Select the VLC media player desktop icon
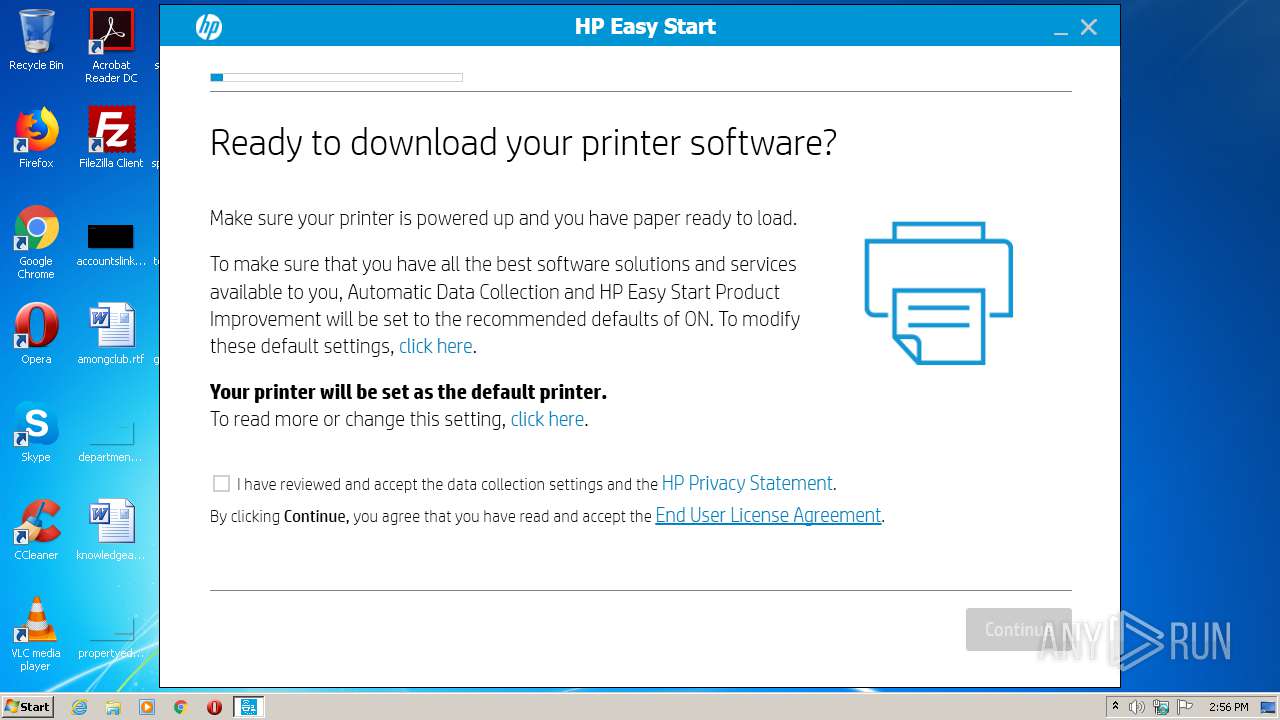The image size is (1280, 720). click(x=36, y=634)
